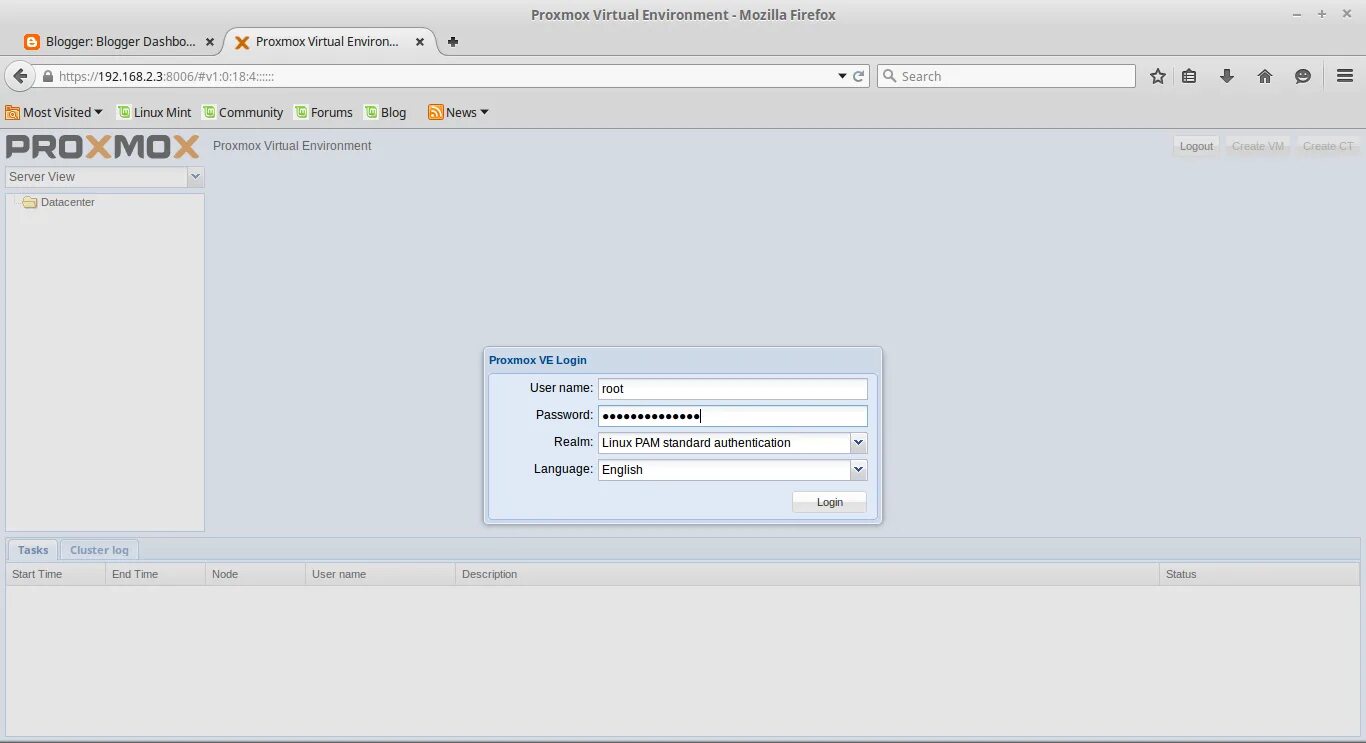Open a new tab with plus icon
The width and height of the screenshot is (1366, 743).
click(x=453, y=42)
